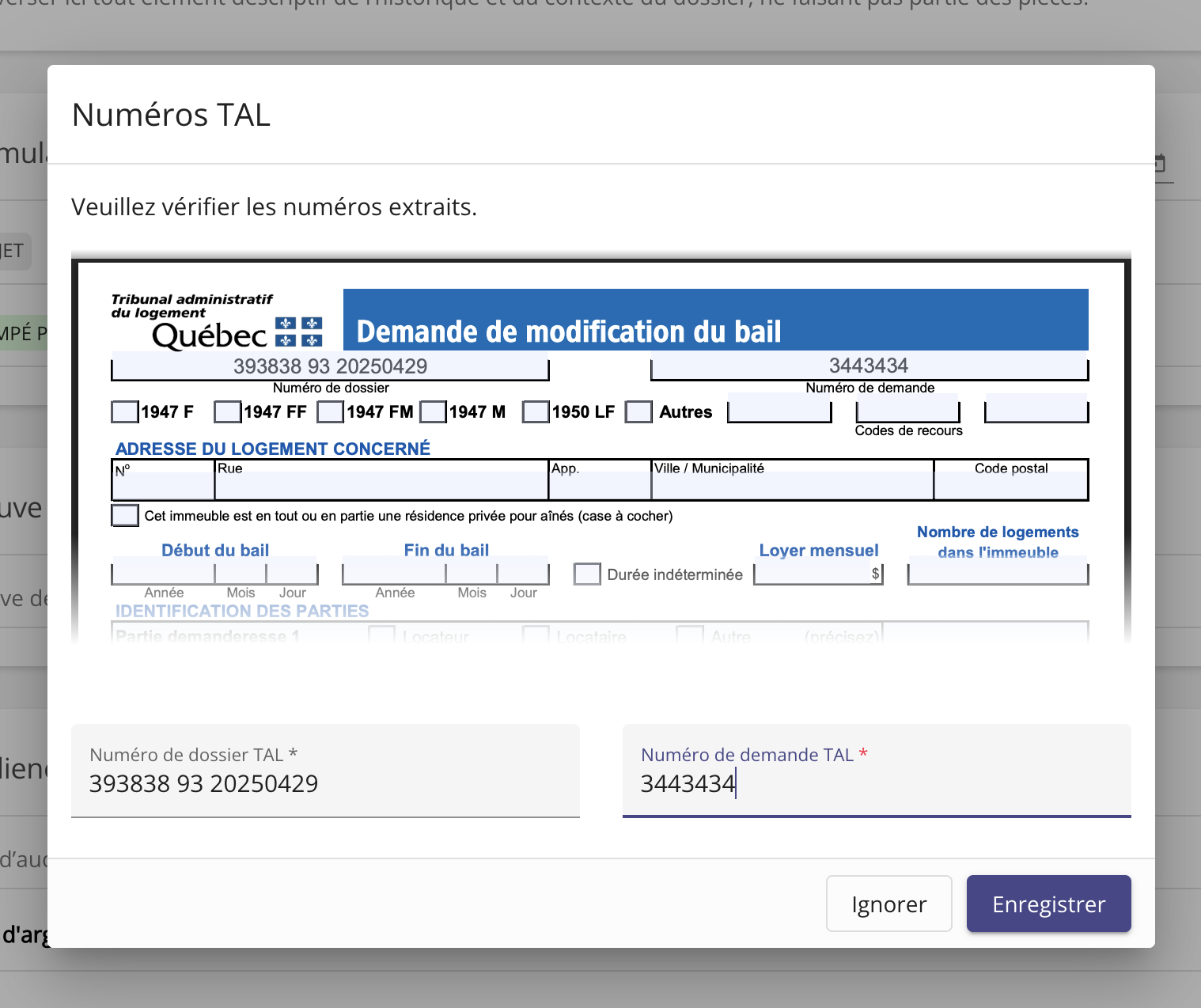Viewport: 1201px width, 1008px height.
Task: Click the Québec fleur-de-lis logo
Action: (298, 332)
